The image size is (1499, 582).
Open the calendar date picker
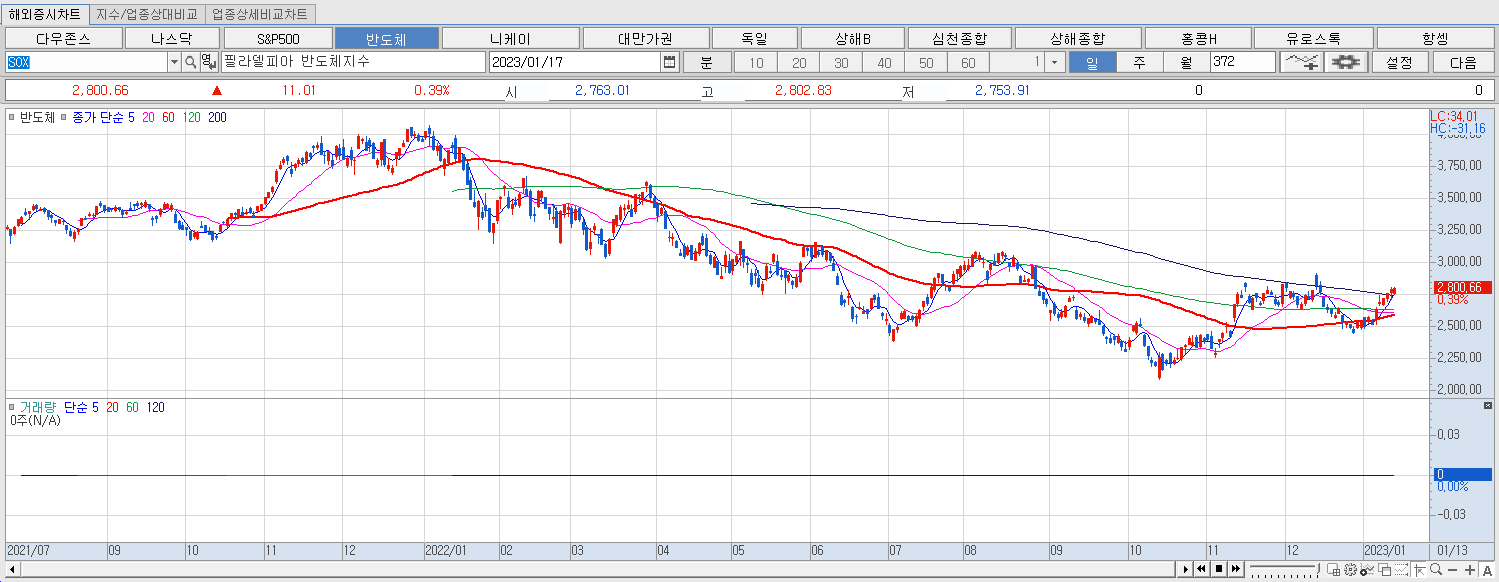click(670, 62)
